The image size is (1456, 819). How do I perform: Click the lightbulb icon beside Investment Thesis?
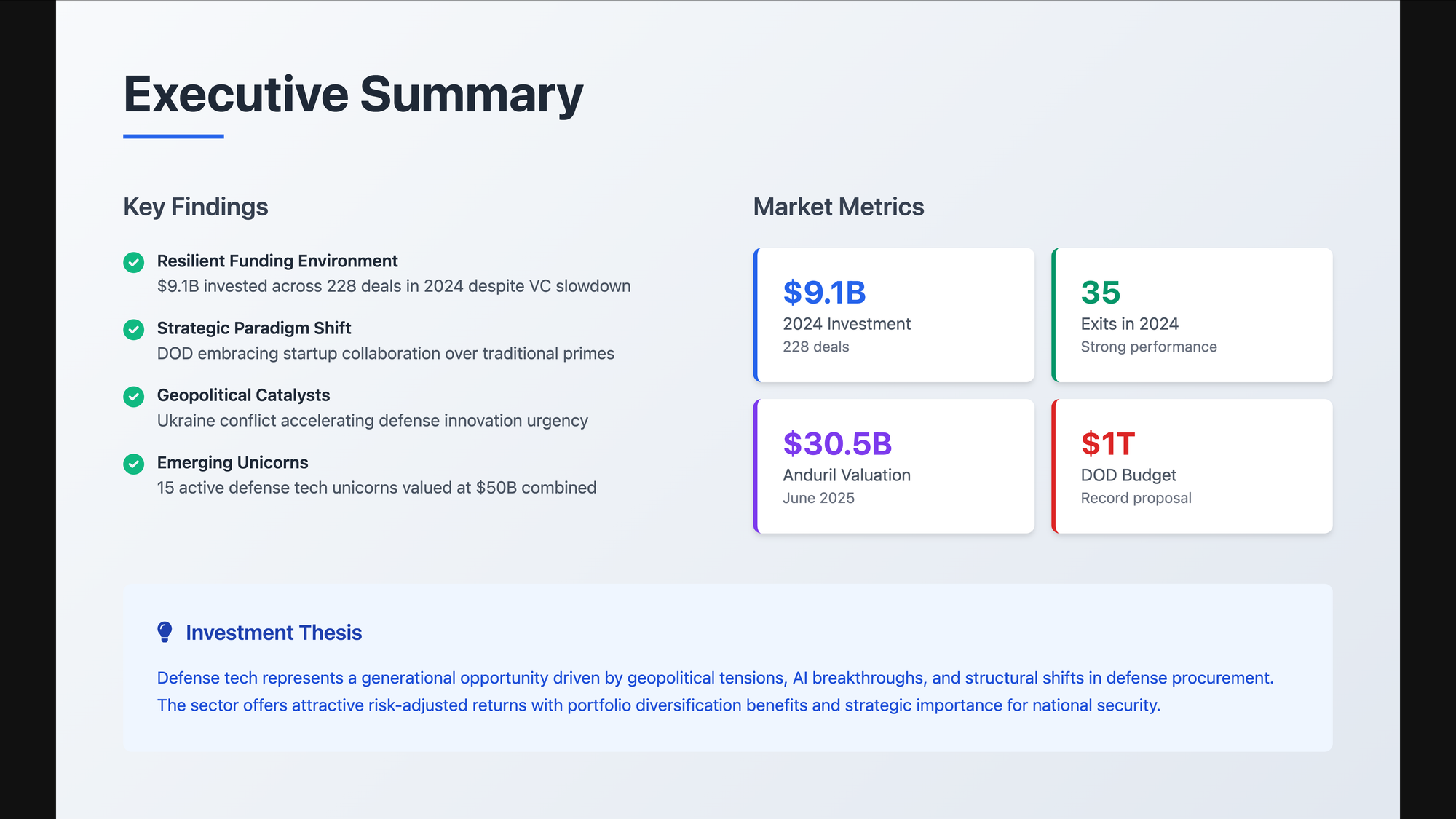(x=165, y=632)
